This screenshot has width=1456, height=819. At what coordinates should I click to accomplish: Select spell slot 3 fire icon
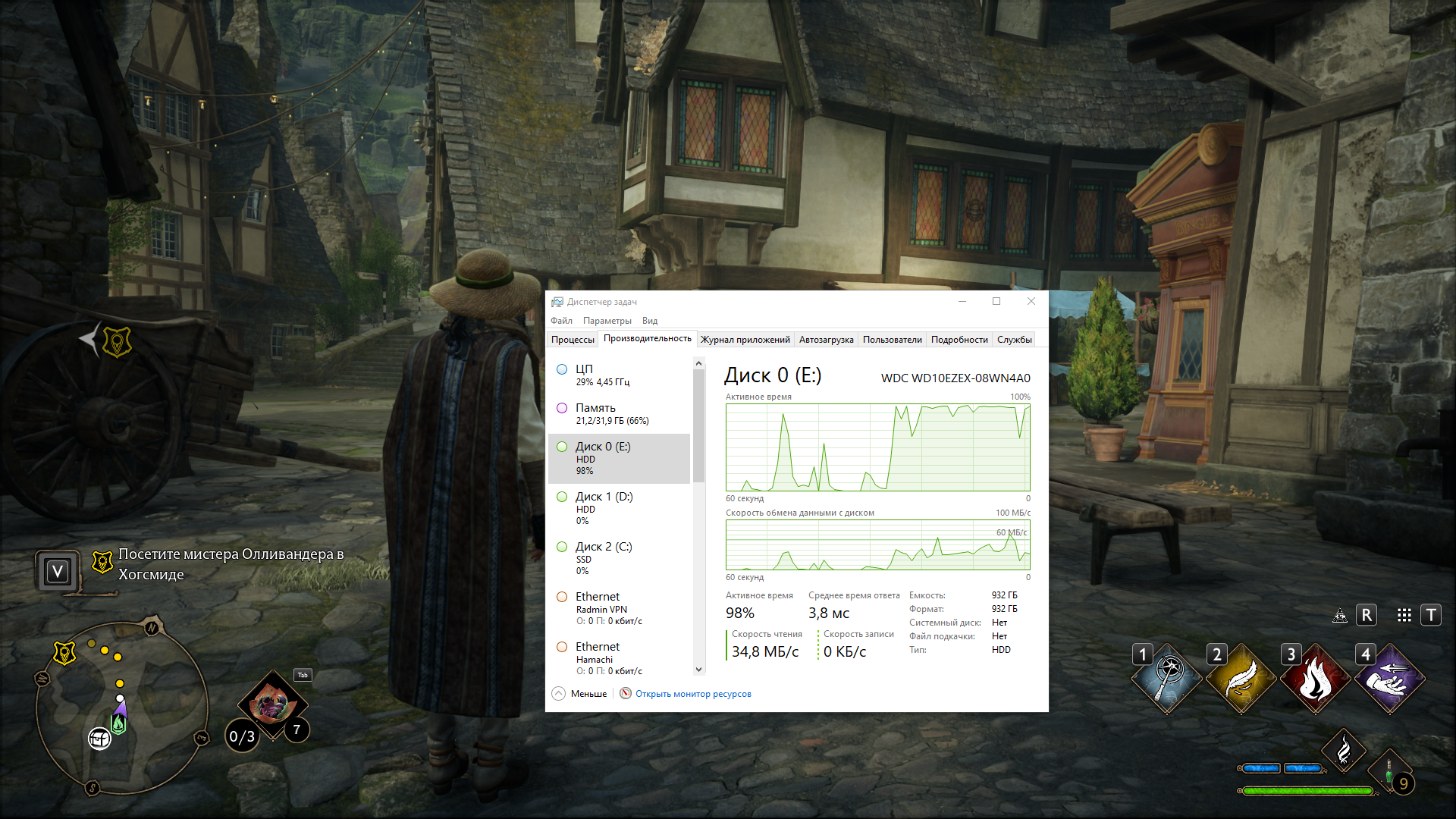(1316, 679)
